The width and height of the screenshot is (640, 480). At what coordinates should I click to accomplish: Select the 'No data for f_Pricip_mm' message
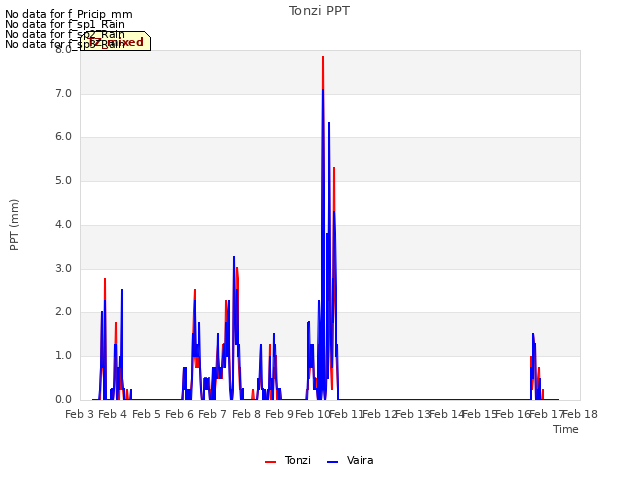[x=69, y=14]
